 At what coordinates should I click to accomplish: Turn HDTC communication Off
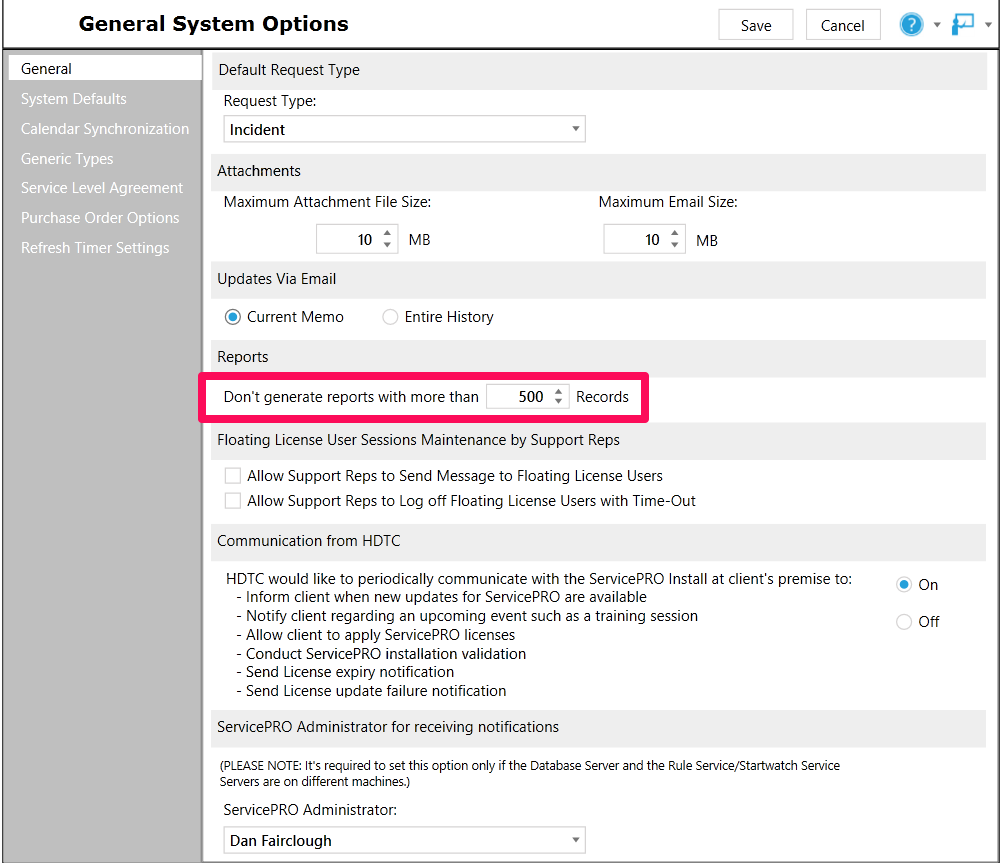[x=903, y=622]
